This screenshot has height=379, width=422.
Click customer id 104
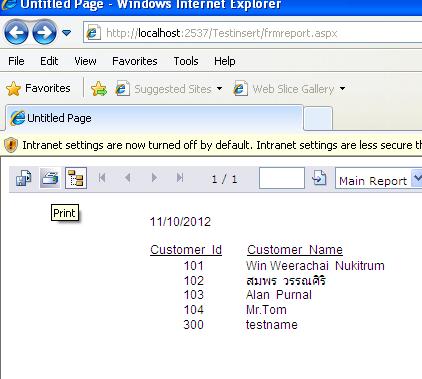click(194, 310)
